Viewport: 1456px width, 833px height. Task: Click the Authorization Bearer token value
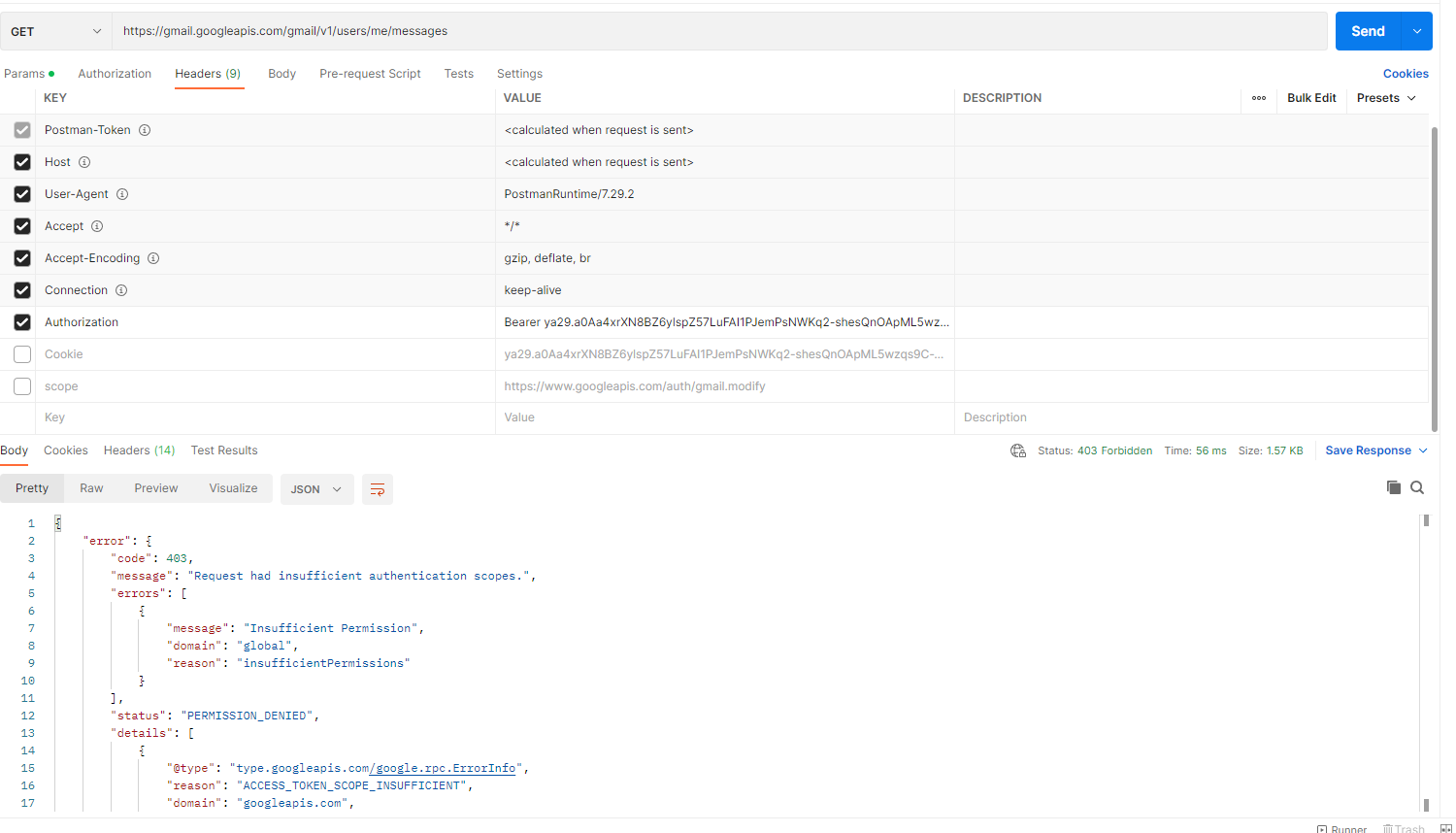(727, 322)
